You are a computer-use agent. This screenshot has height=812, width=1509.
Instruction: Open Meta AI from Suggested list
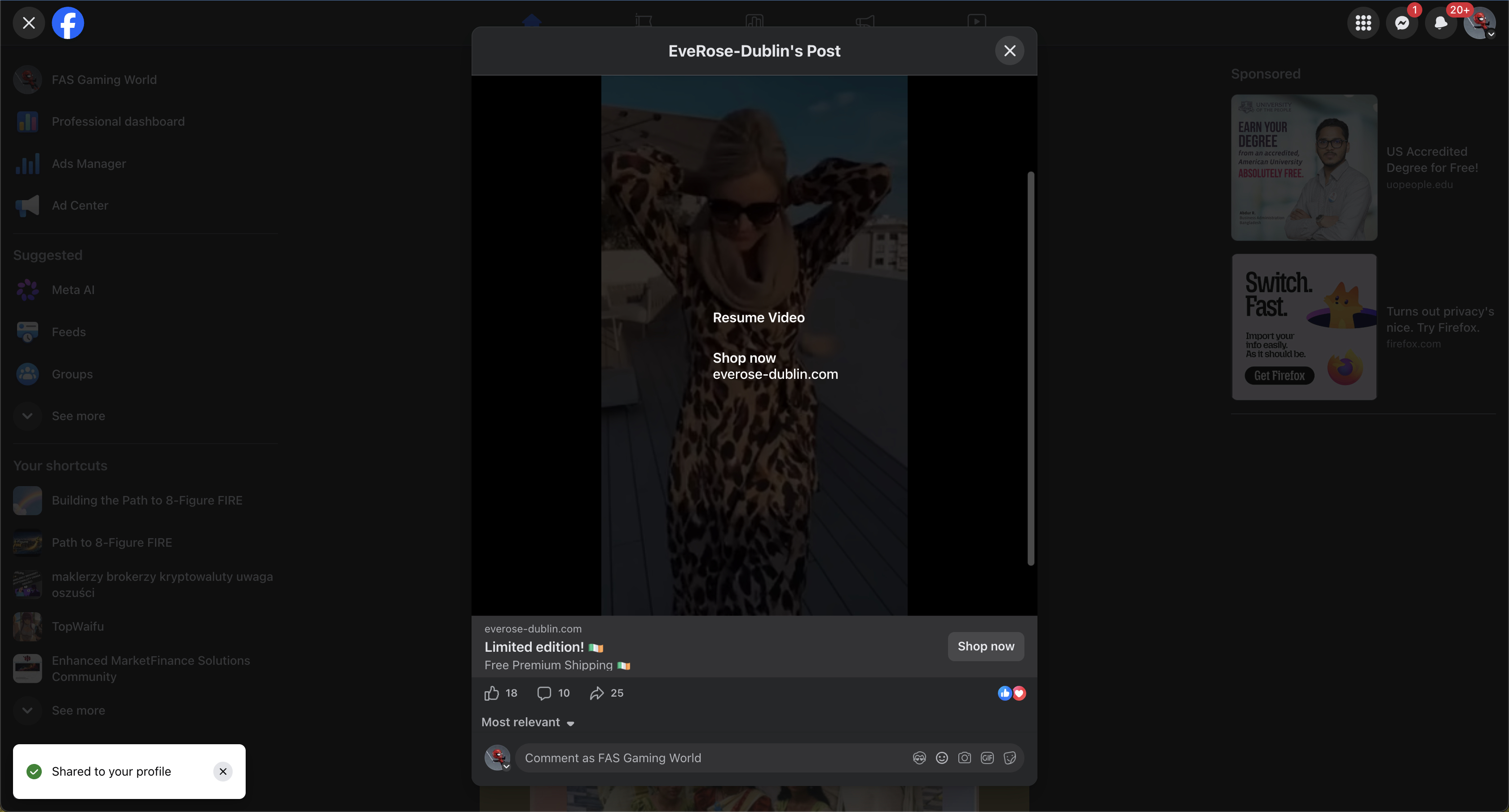[145, 290]
